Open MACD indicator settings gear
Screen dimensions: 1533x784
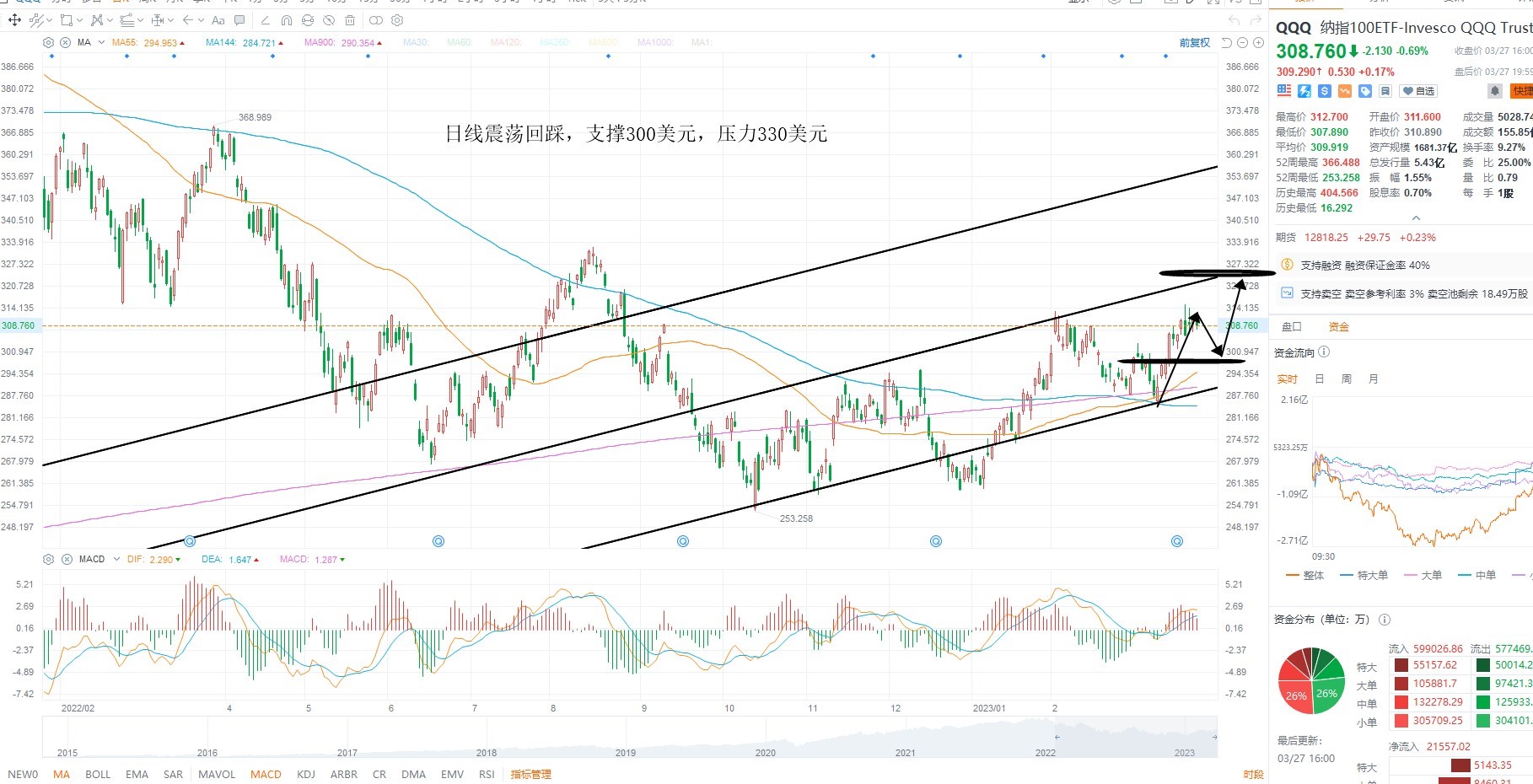48,559
